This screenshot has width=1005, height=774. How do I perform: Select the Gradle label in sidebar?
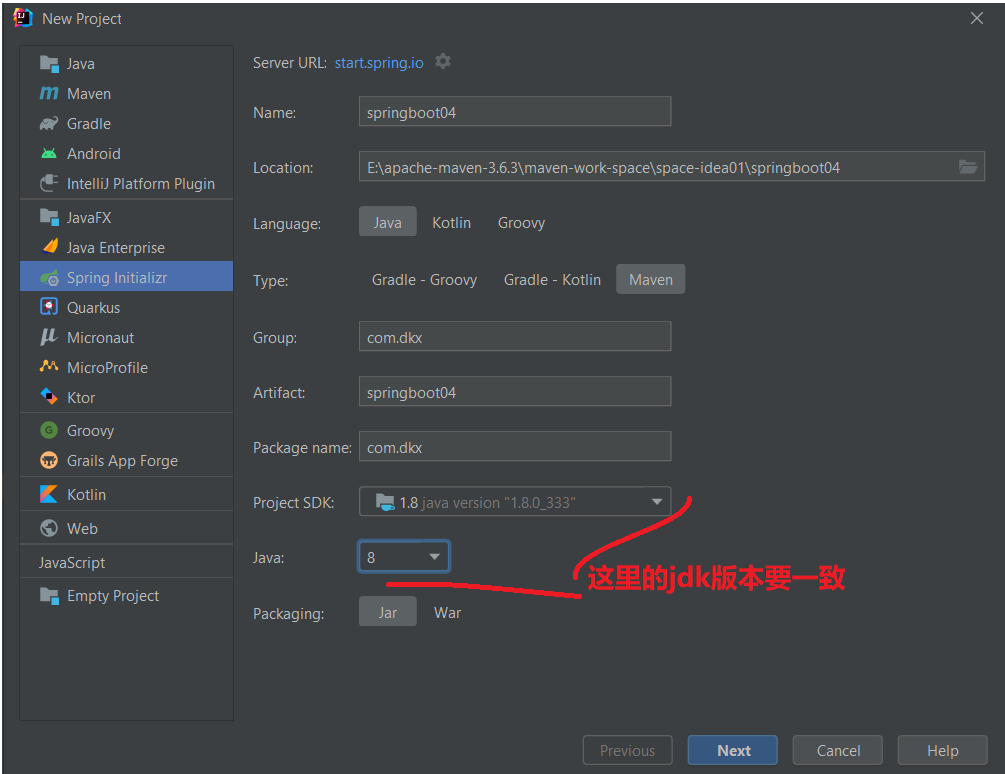(x=89, y=124)
